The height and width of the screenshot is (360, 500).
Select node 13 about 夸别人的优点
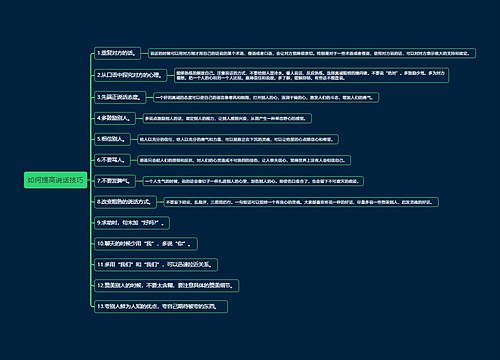click(161, 306)
